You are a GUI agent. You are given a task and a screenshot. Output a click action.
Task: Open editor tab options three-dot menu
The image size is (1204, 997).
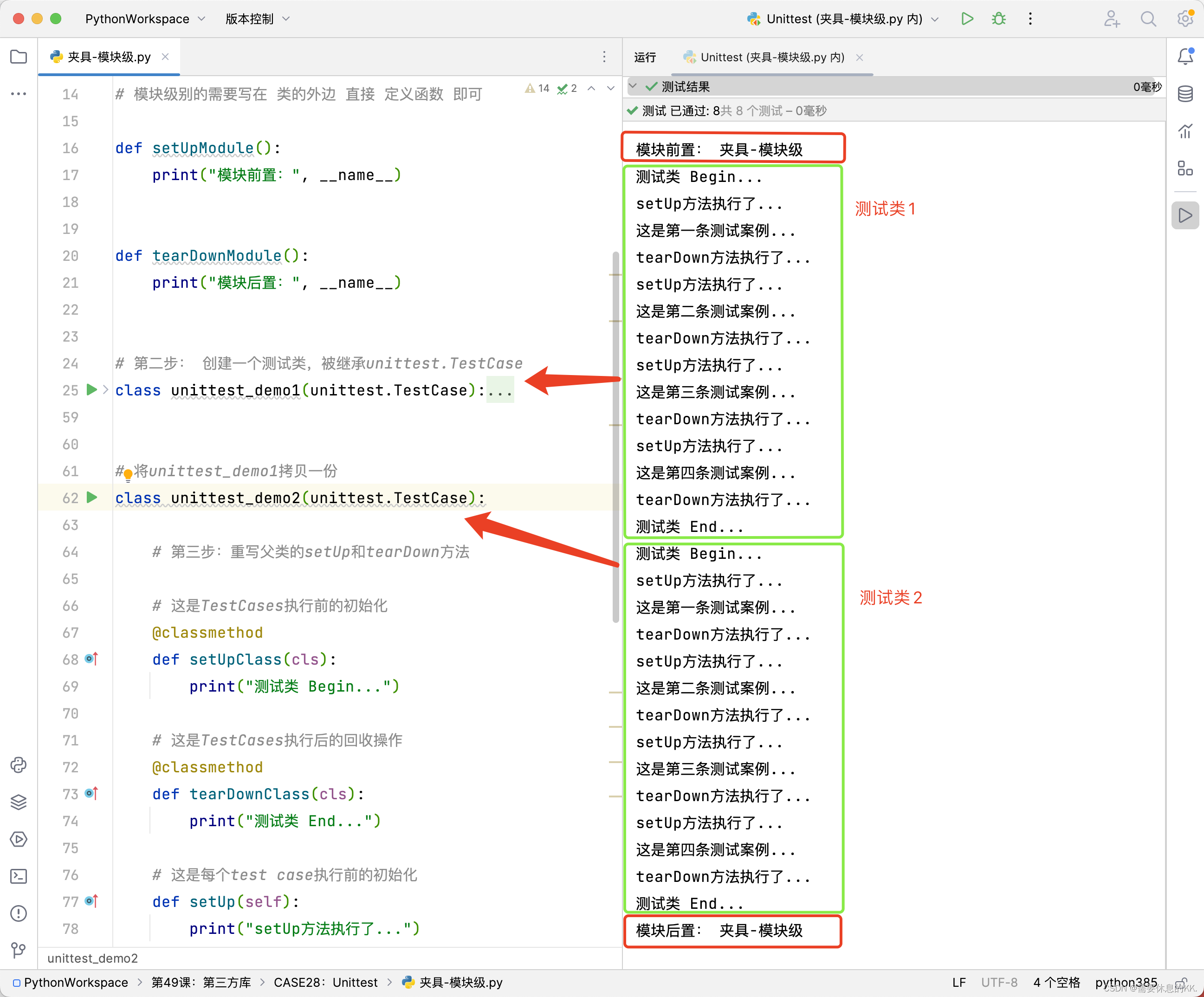click(x=604, y=57)
